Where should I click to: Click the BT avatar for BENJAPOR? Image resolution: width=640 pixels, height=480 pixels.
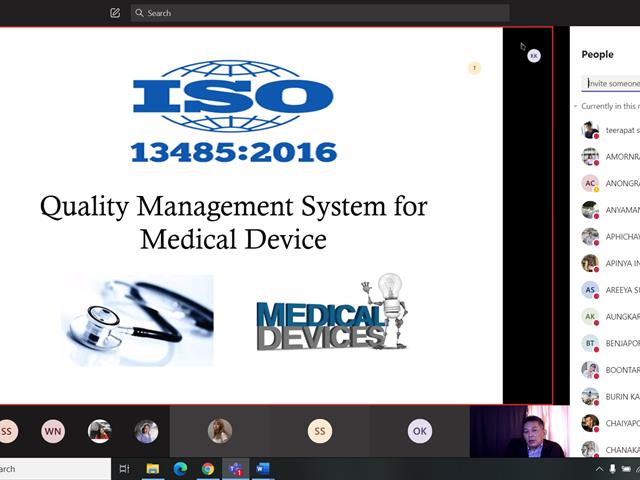click(x=590, y=343)
